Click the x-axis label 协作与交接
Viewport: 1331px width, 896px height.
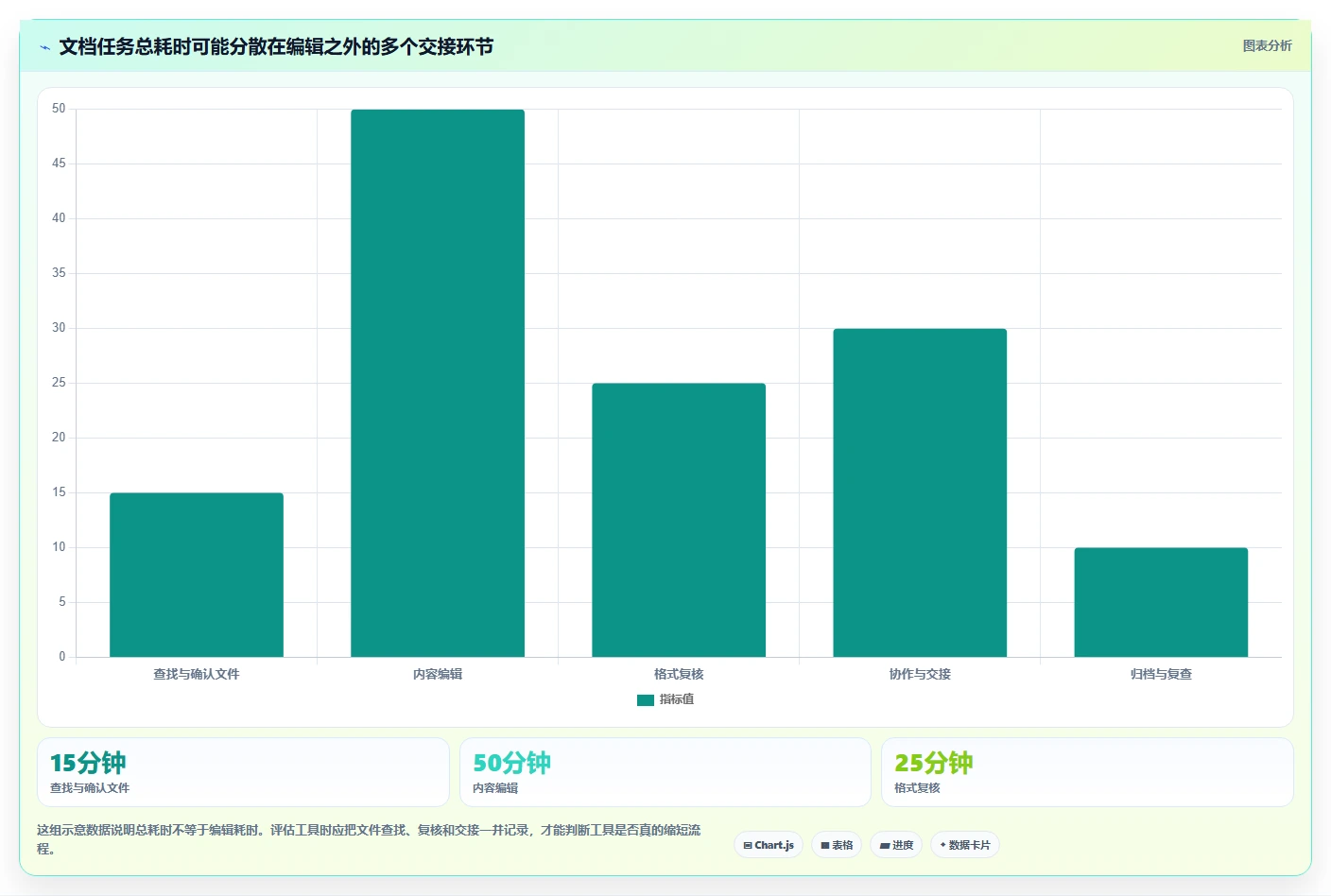pos(920,674)
